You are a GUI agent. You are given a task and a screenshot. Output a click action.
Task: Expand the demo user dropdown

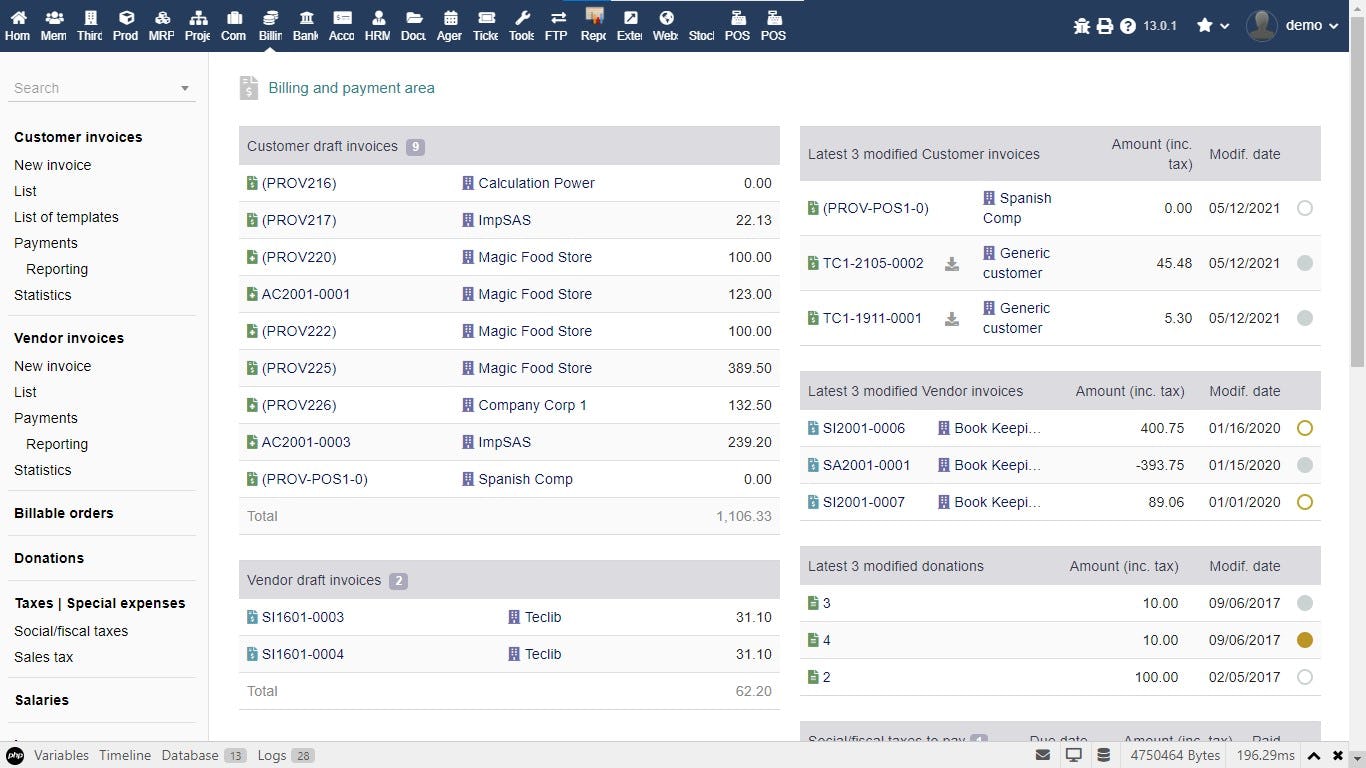click(x=1293, y=26)
